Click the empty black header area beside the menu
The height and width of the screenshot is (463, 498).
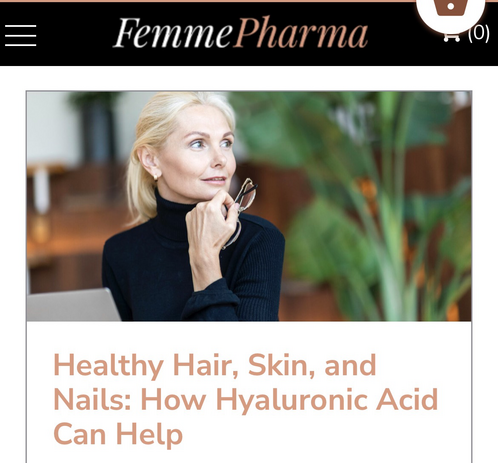tap(73, 35)
